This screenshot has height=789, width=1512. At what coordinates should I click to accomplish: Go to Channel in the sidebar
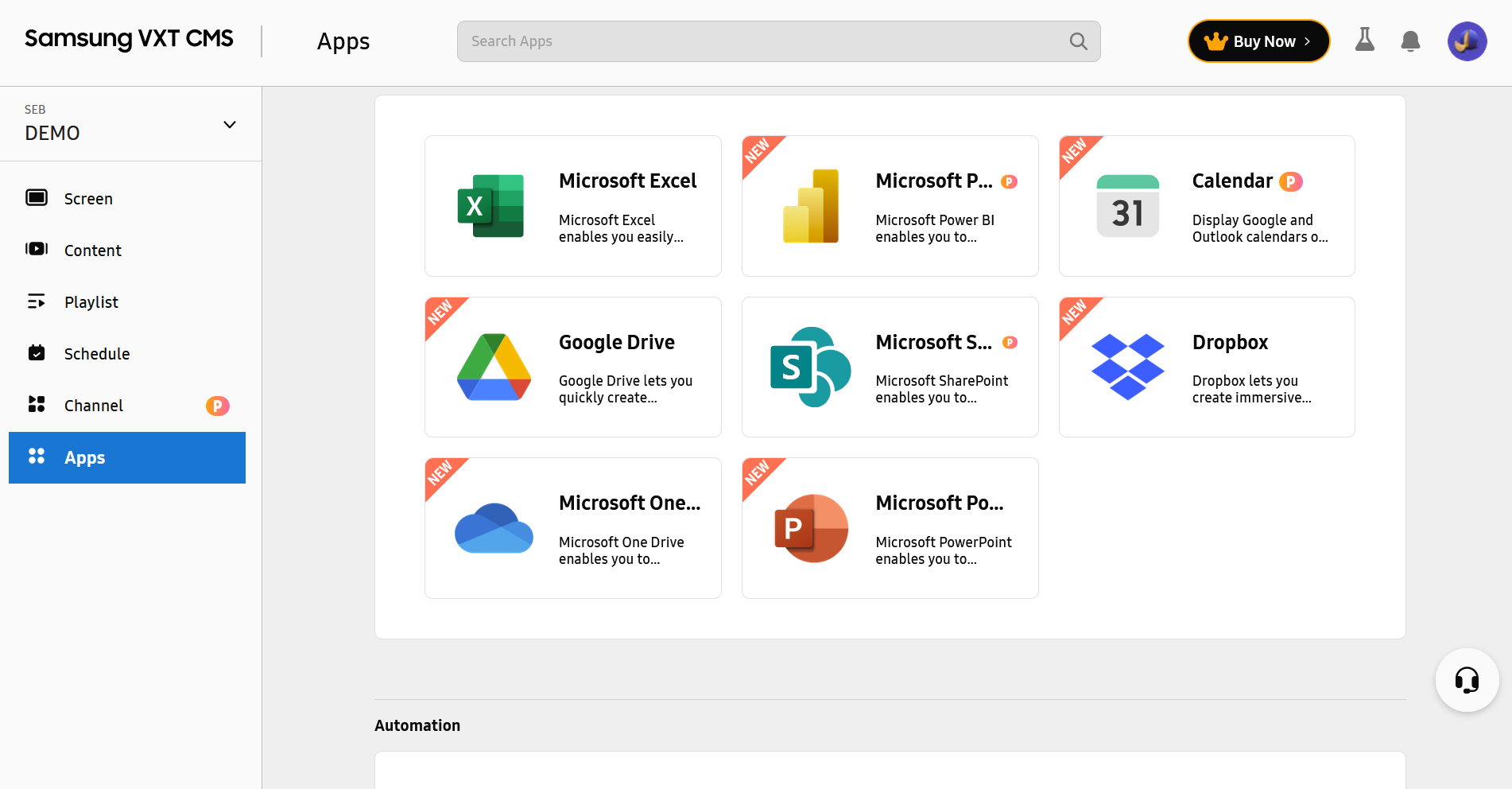(127, 405)
